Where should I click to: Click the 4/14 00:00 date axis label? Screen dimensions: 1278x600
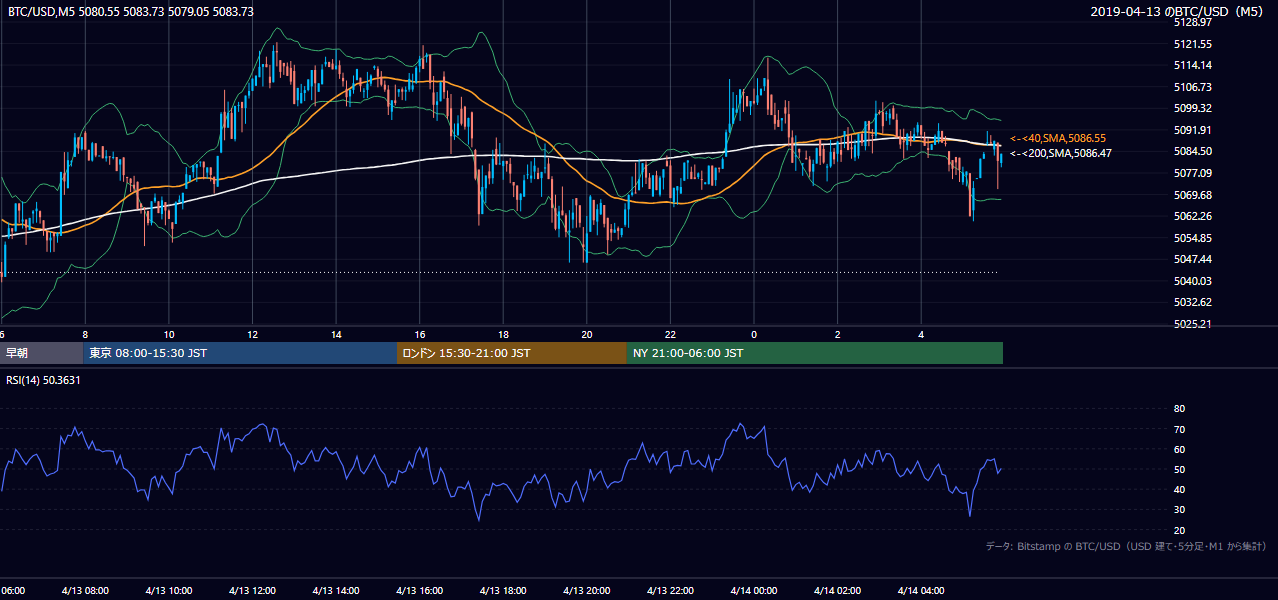click(754, 591)
